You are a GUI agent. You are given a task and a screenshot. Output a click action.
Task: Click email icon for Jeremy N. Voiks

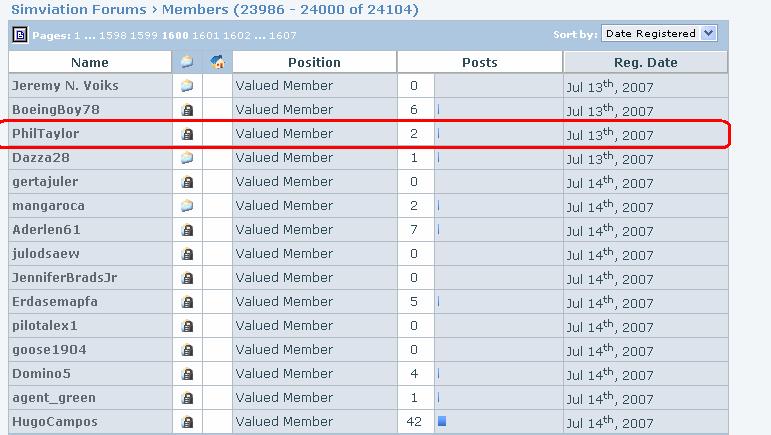point(187,86)
